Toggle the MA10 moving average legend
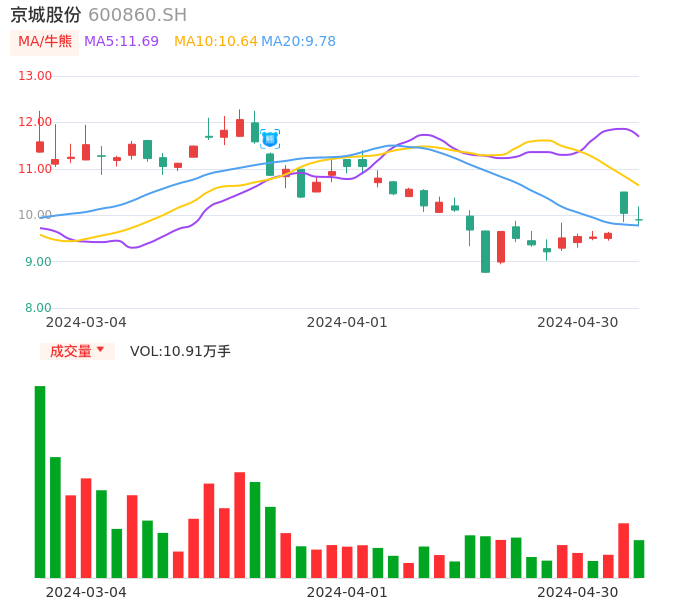Screen dimensions: 686x606 tap(215, 42)
